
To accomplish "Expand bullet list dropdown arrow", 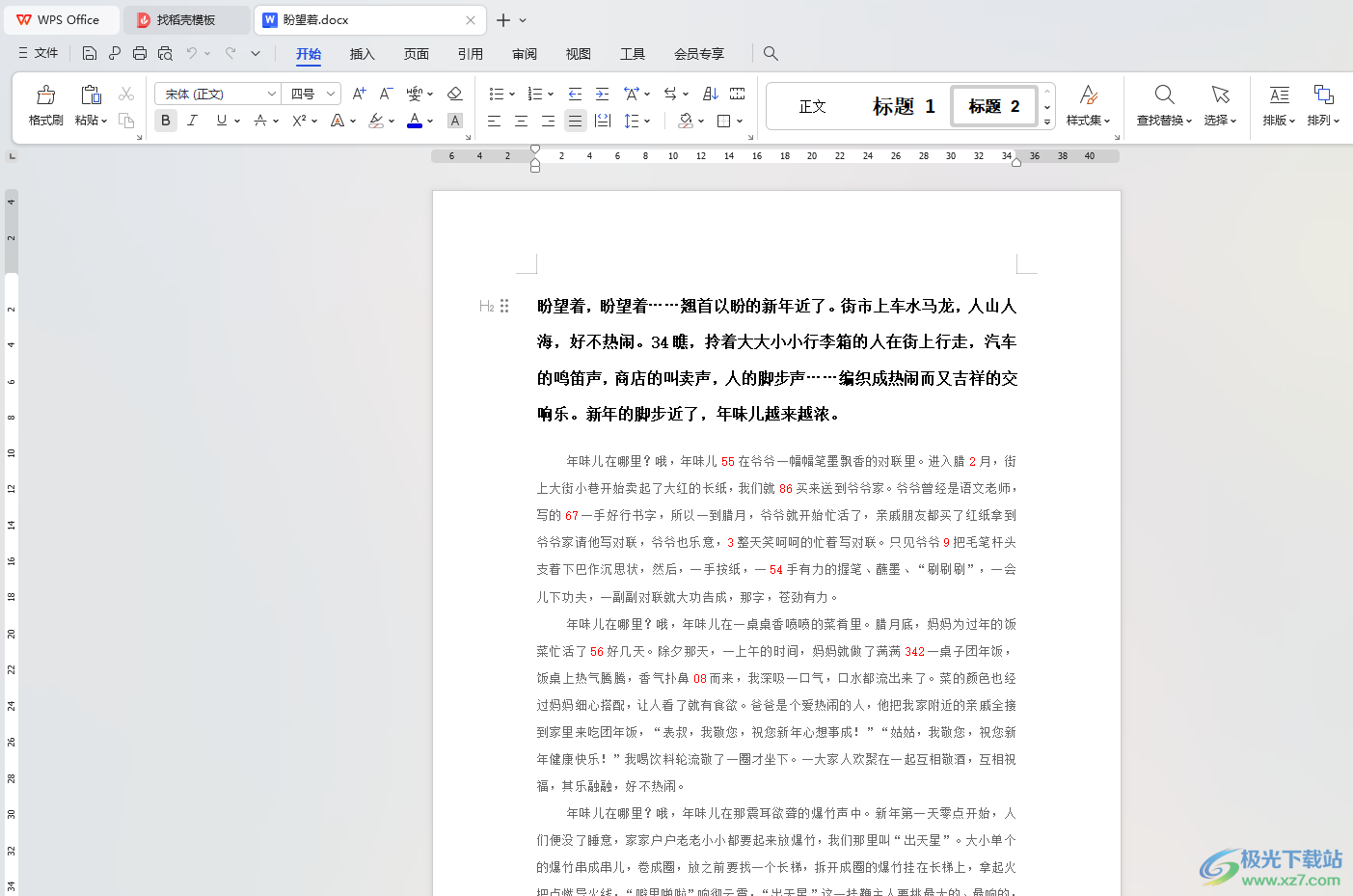I will (512, 95).
